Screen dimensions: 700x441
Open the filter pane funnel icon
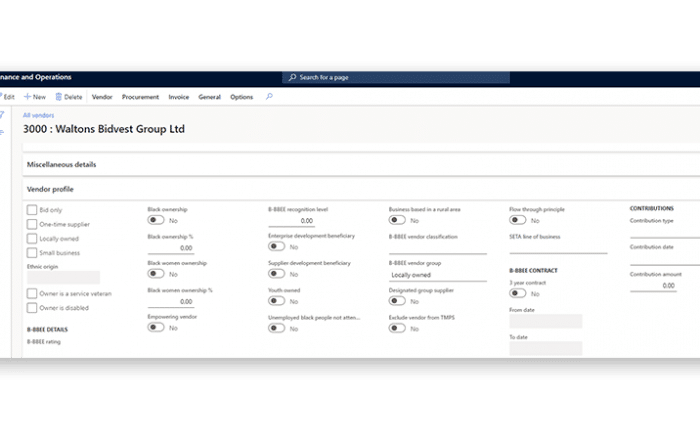pyautogui.click(x=3, y=116)
